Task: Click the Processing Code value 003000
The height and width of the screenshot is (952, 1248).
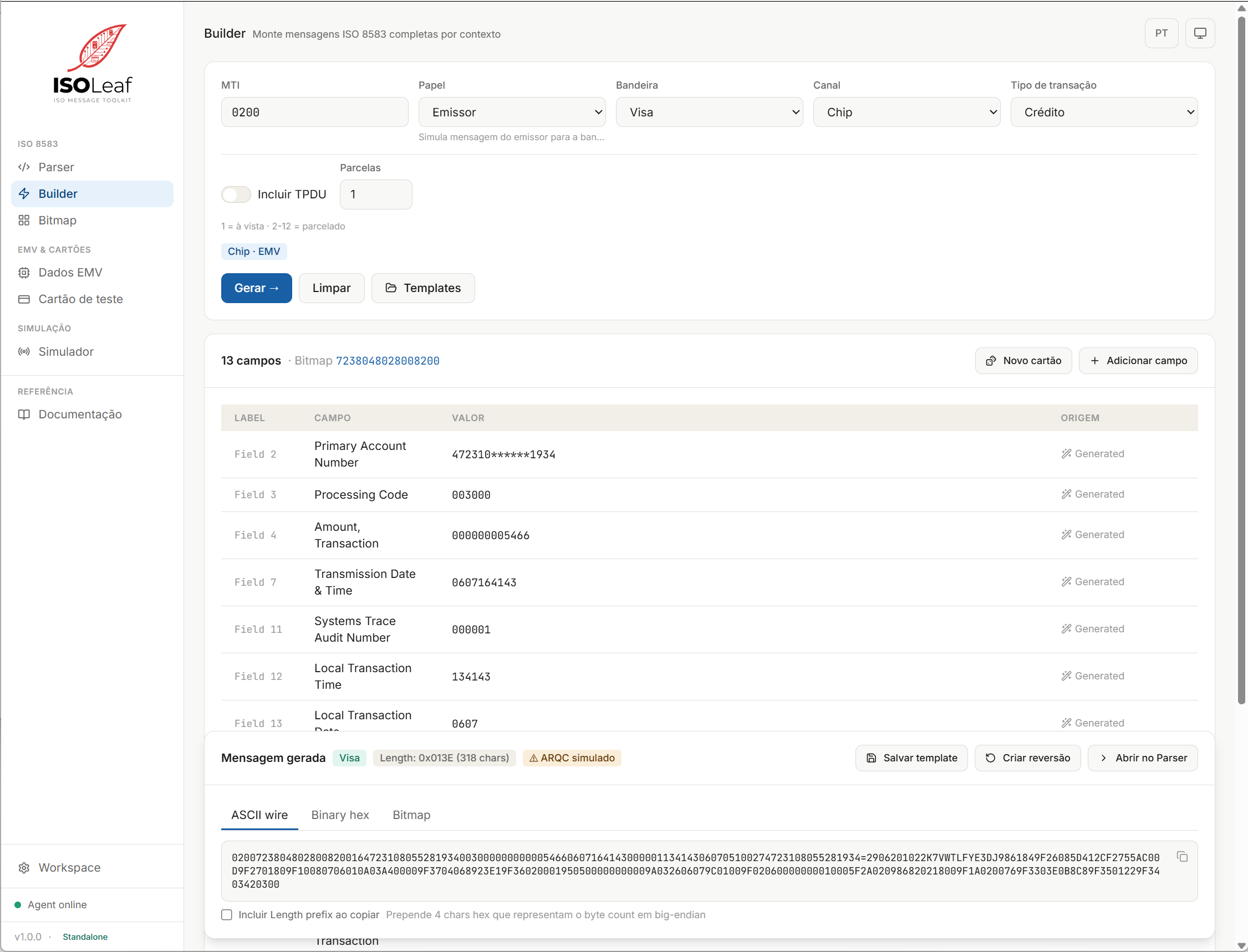Action: pos(471,495)
